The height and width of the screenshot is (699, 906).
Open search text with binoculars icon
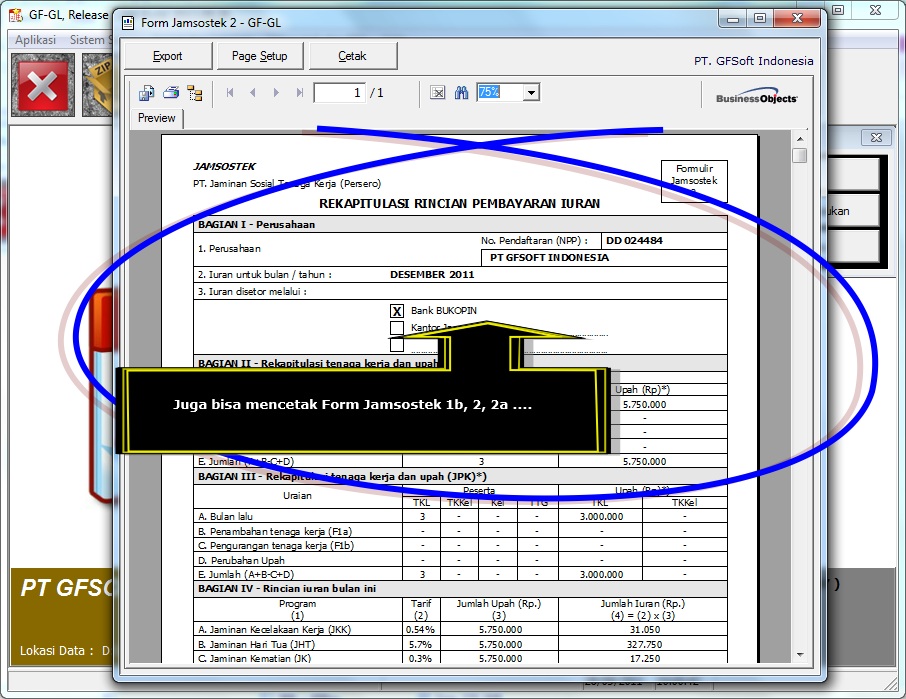pyautogui.click(x=461, y=92)
